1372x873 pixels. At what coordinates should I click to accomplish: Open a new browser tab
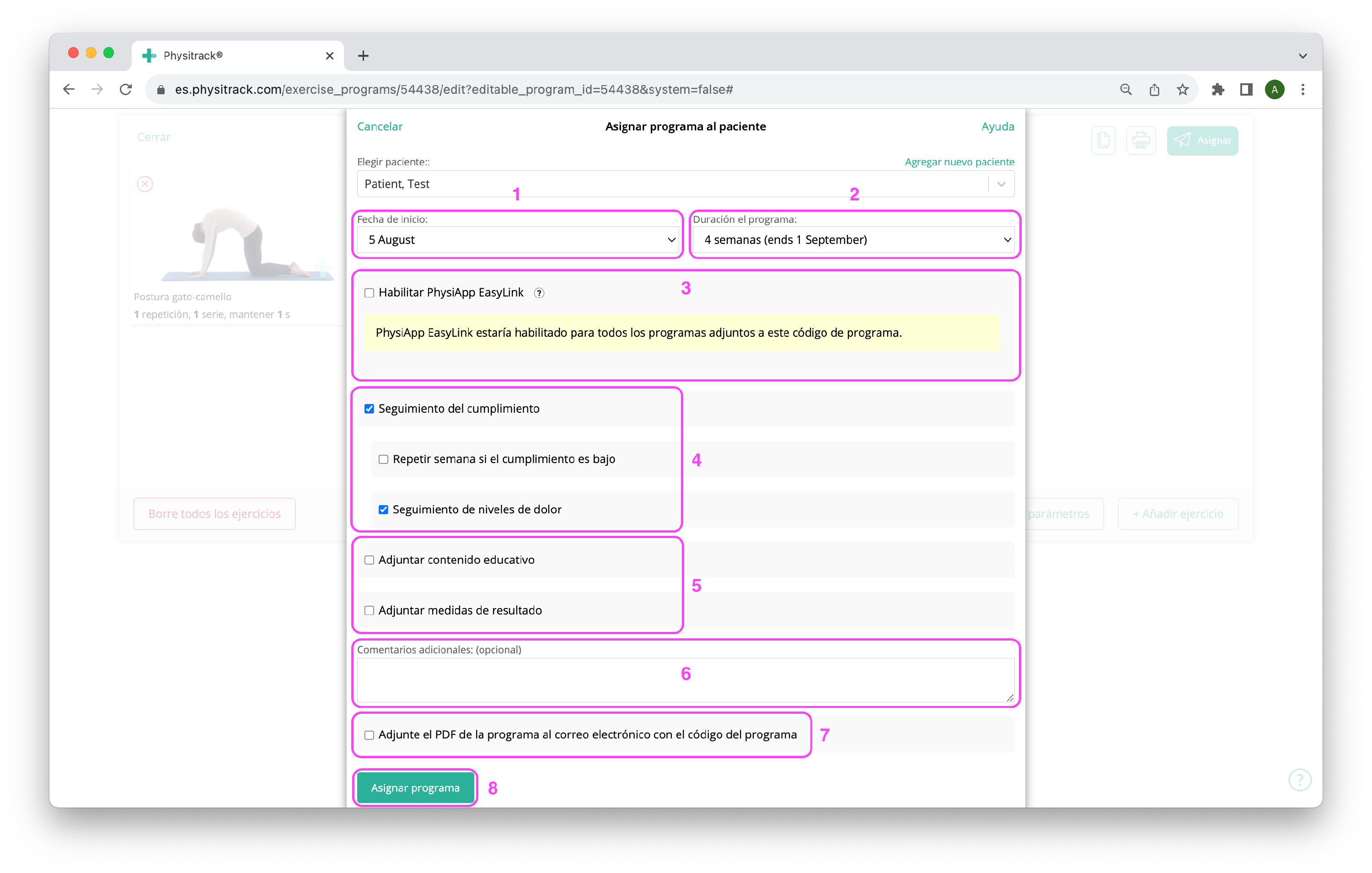point(363,56)
